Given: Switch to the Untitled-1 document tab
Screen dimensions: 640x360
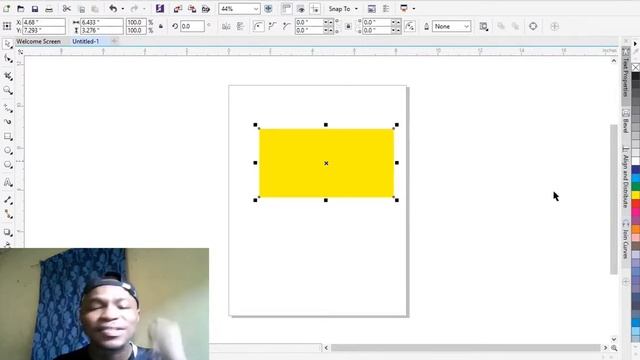Looking at the screenshot, I should point(85,41).
